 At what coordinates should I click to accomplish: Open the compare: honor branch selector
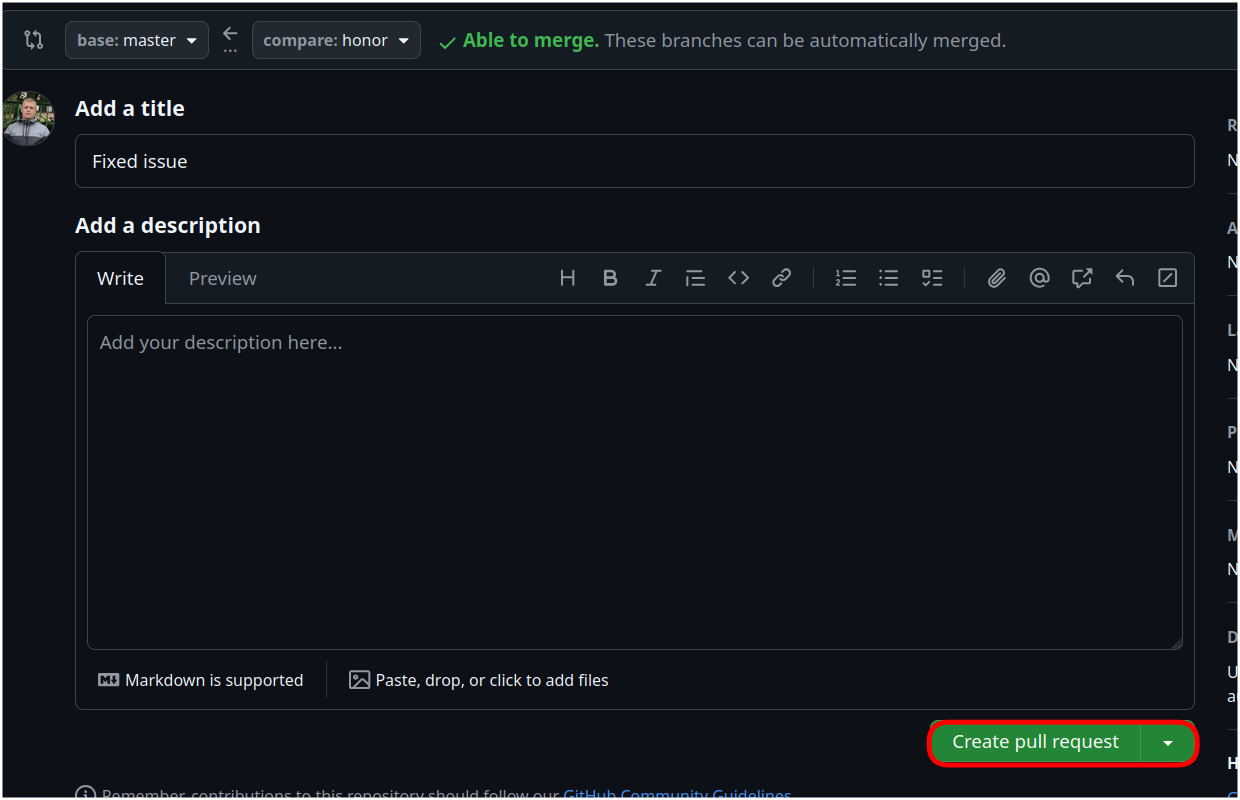click(336, 39)
